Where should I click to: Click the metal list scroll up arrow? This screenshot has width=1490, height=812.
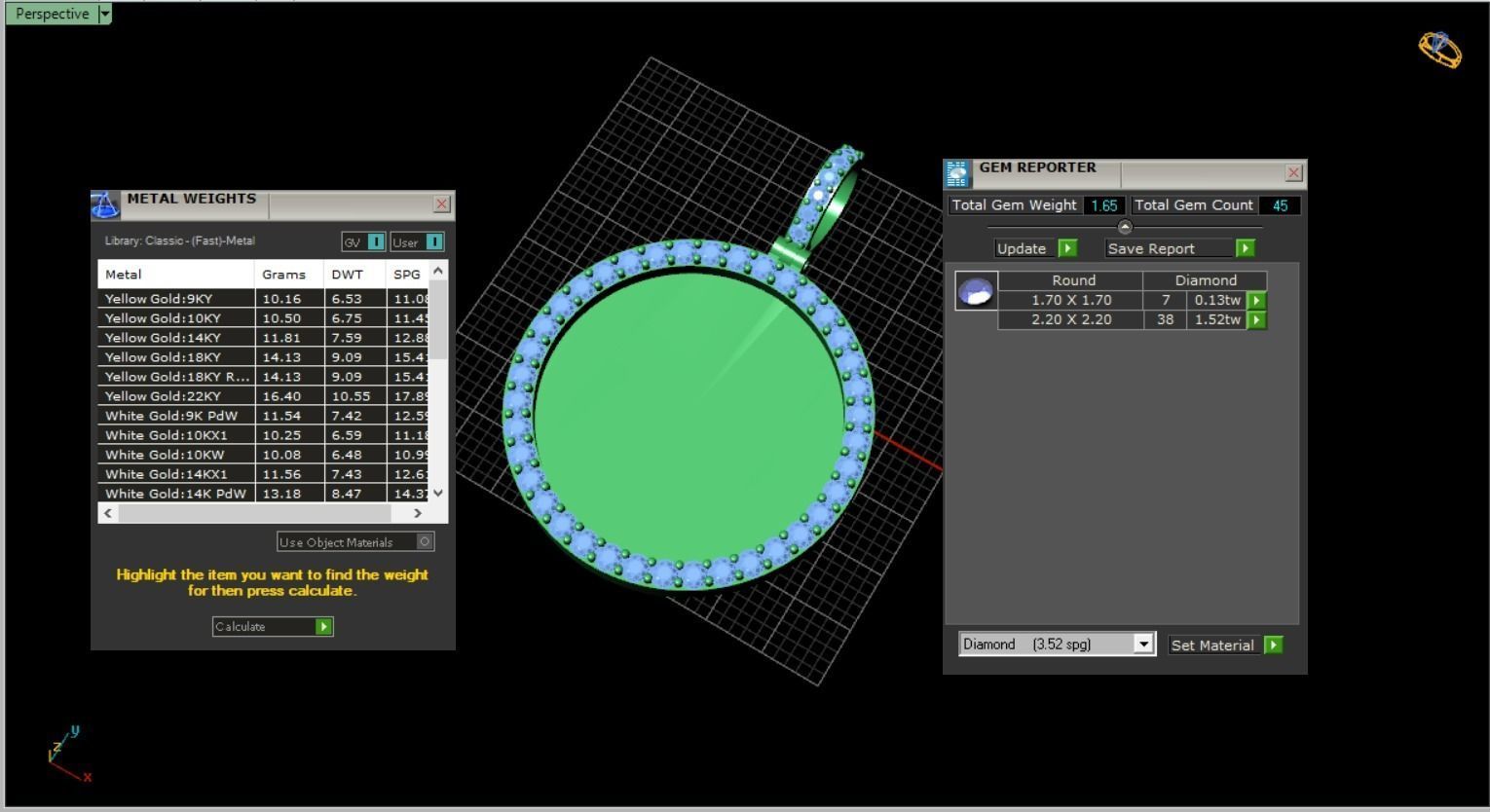[x=438, y=271]
